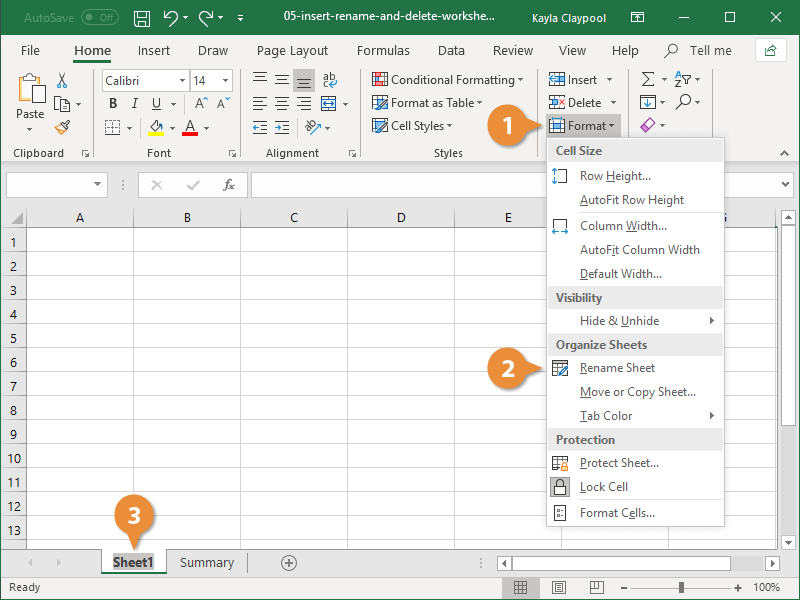This screenshot has height=600, width=800.
Task: Collapse the ribbon
Action: [783, 153]
